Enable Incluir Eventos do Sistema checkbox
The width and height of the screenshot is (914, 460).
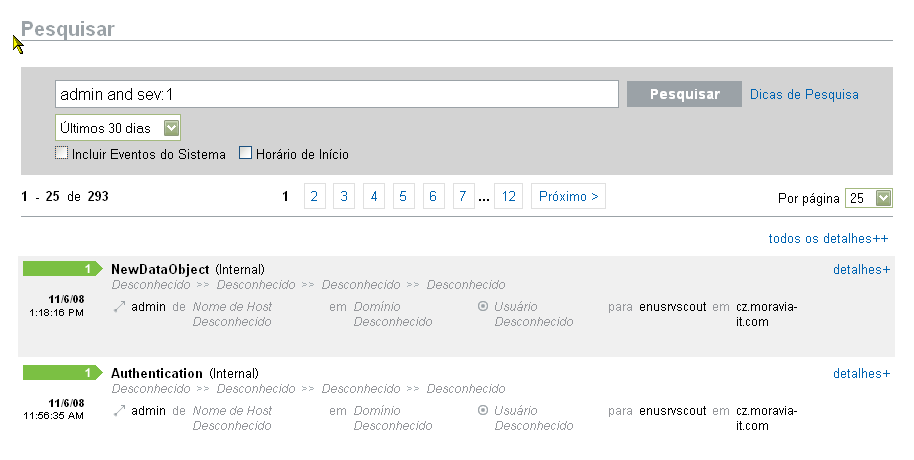[61, 153]
